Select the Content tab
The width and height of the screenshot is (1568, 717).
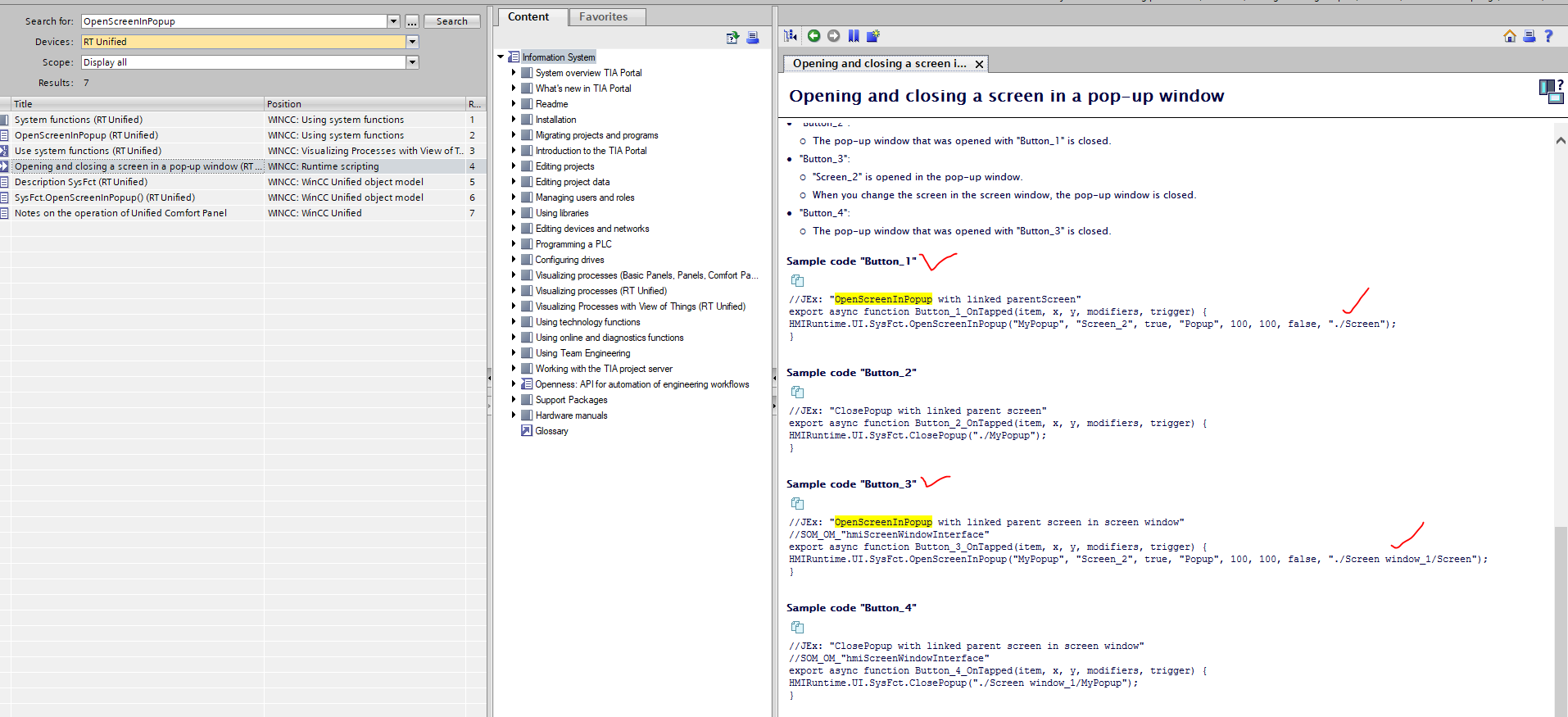pos(528,17)
